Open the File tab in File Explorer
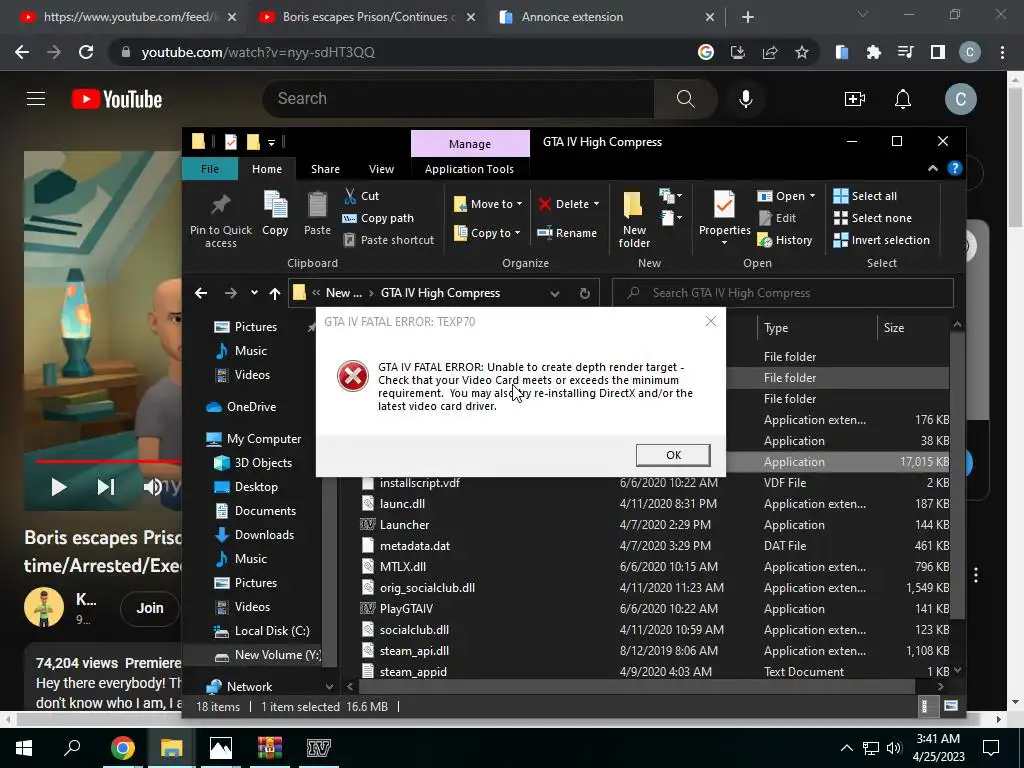The height and width of the screenshot is (768, 1024). pos(210,168)
